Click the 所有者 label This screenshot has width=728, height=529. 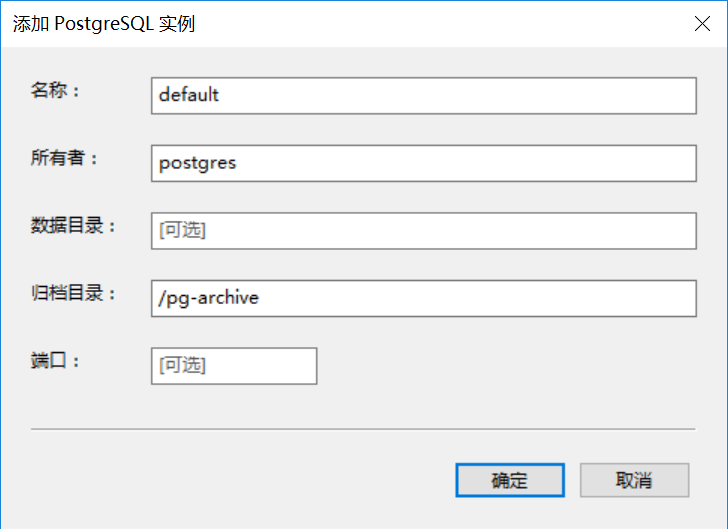(65, 157)
